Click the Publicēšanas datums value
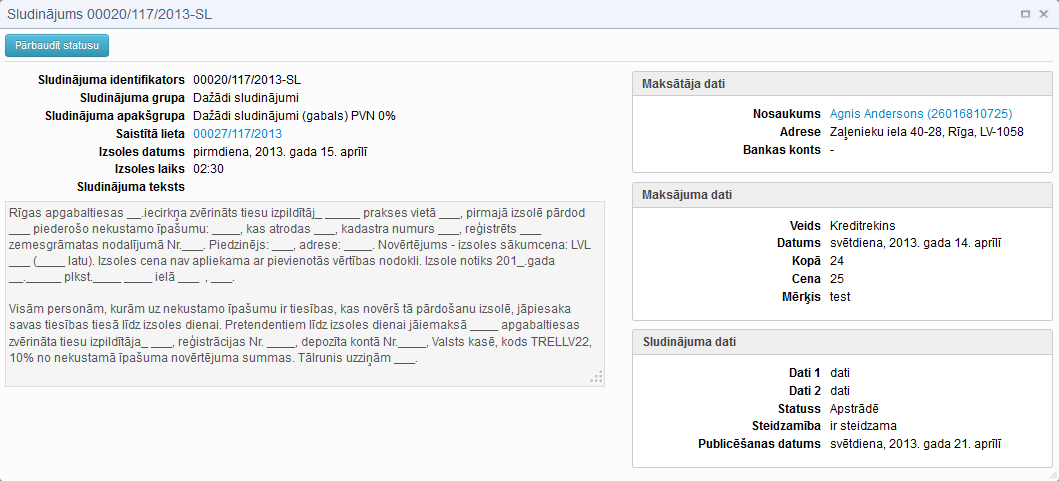The width and height of the screenshot is (1059, 481). 915,444
